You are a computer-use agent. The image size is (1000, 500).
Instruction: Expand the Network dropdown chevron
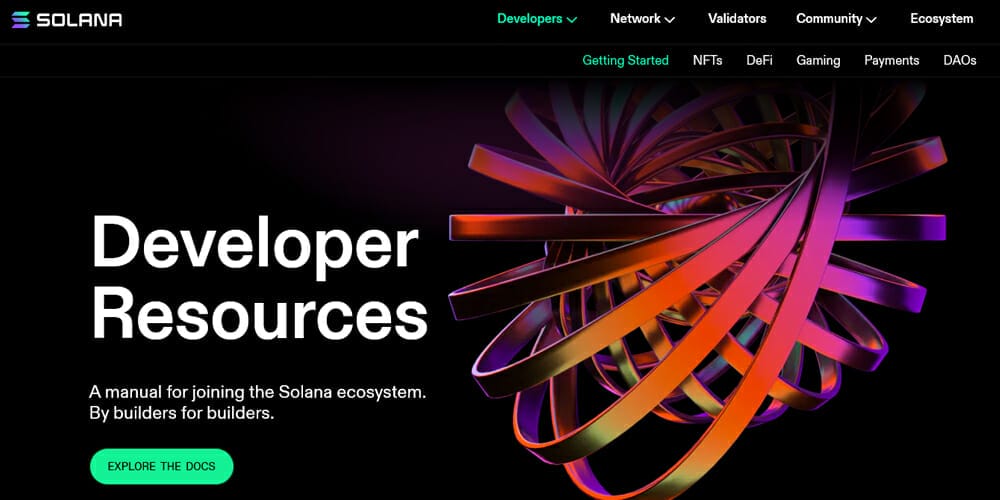coord(670,20)
